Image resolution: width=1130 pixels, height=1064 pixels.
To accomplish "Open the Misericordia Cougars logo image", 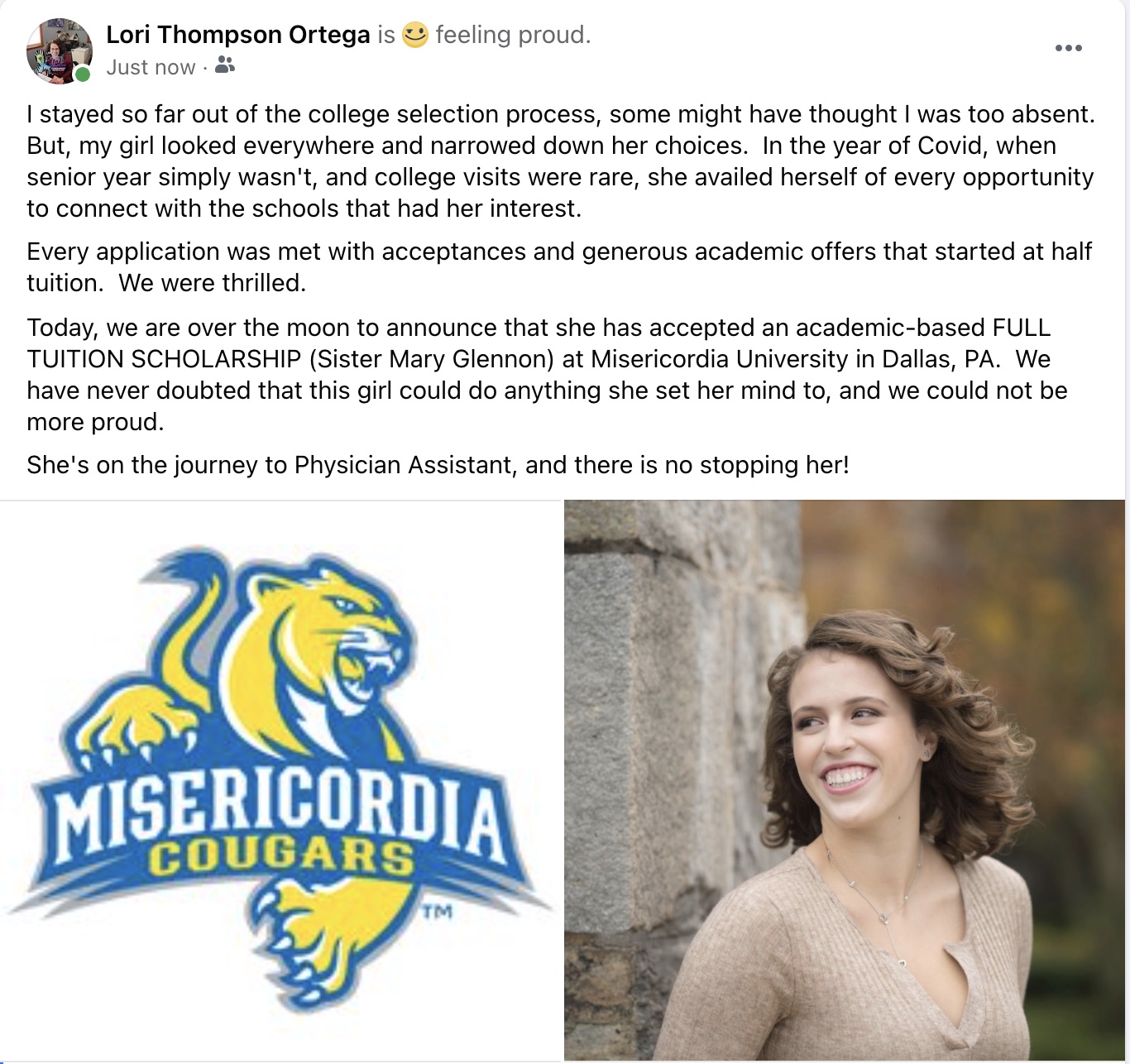I will 280,780.
